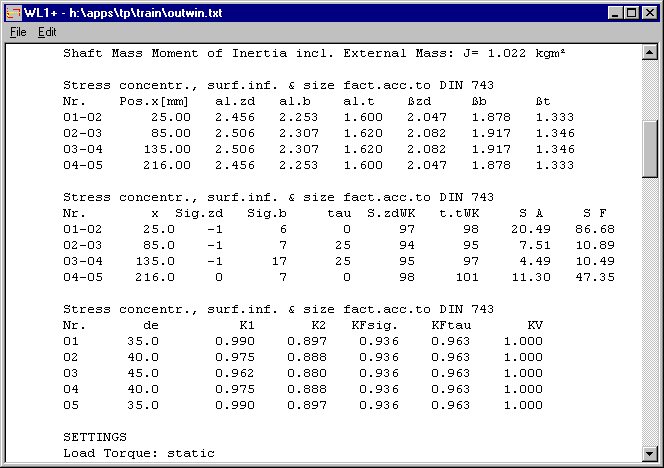
Task: Click the vertical scrollbar thumb
Action: pyautogui.click(x=649, y=152)
